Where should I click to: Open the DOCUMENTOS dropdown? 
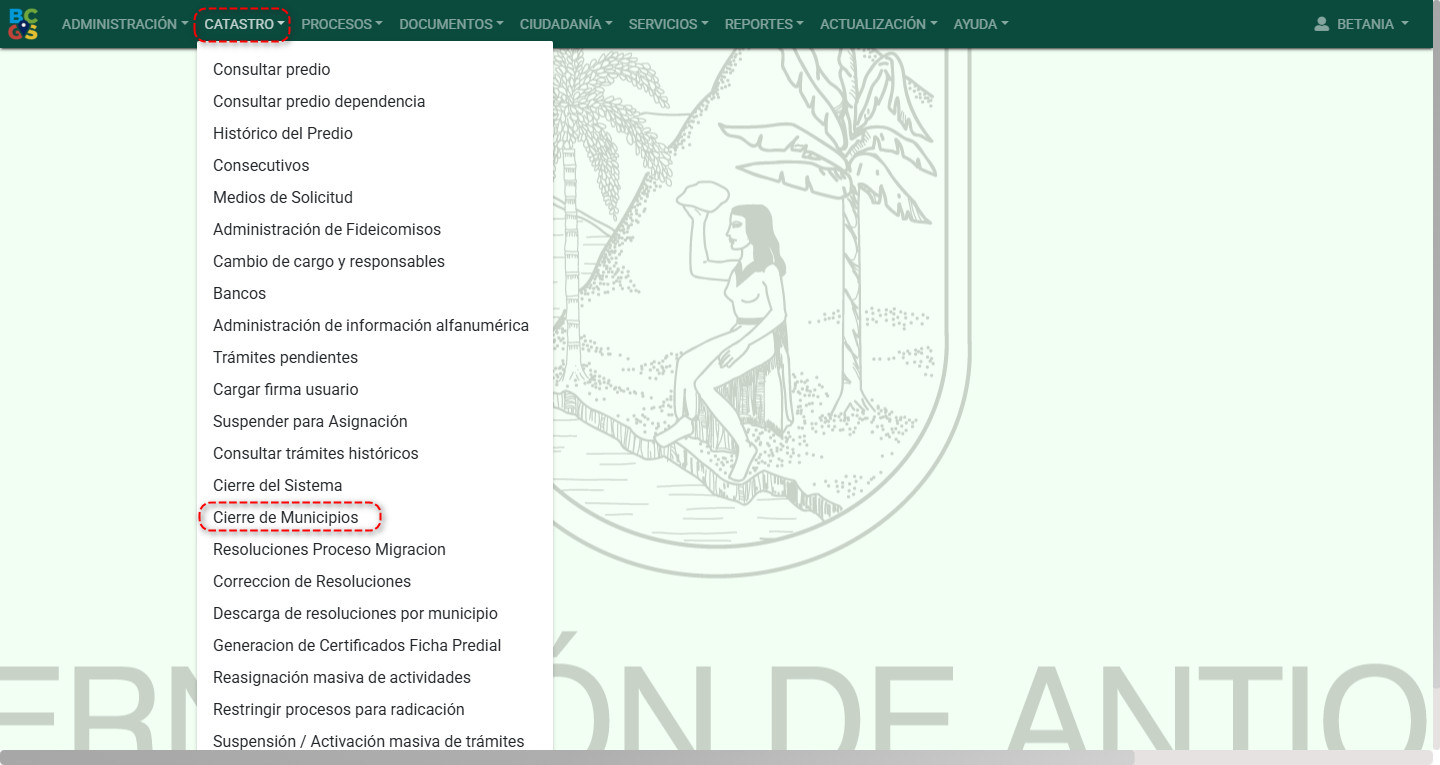point(451,24)
